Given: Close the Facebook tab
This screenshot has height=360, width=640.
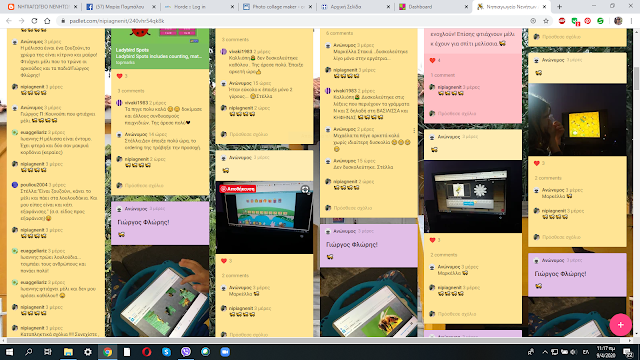Looking at the screenshot, I should click(154, 7).
